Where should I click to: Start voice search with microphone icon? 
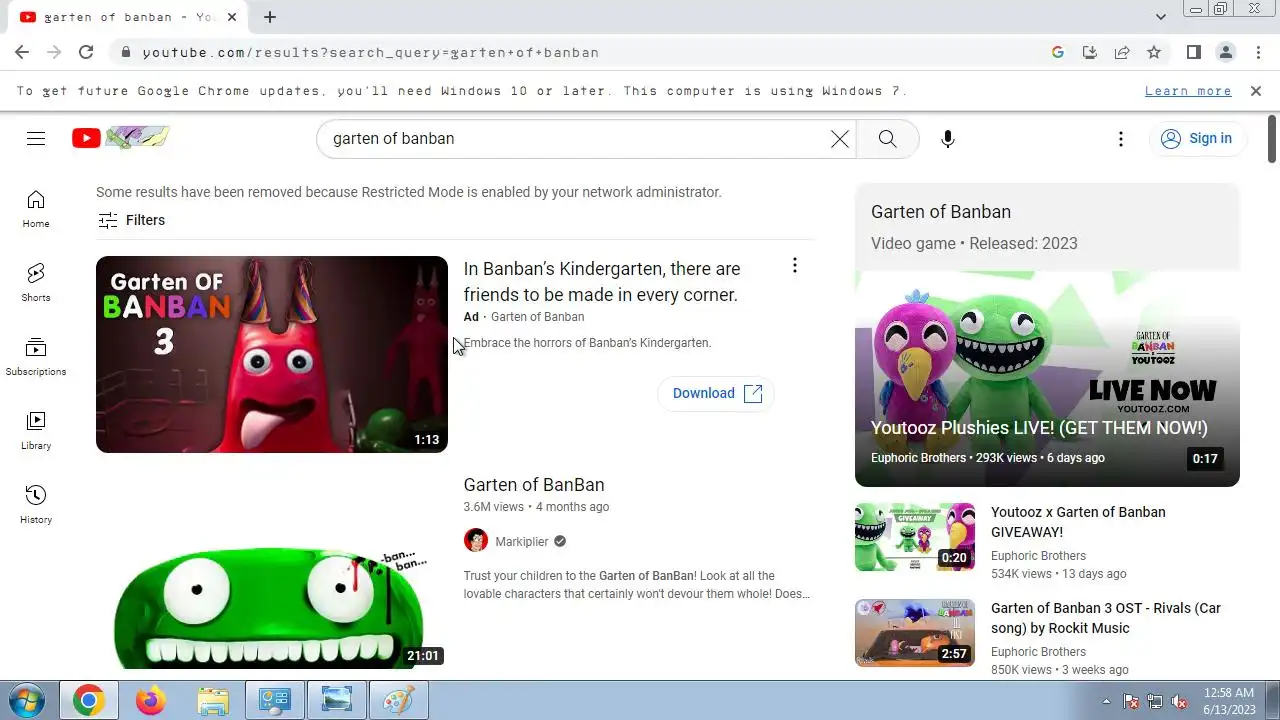pyautogui.click(x=948, y=139)
